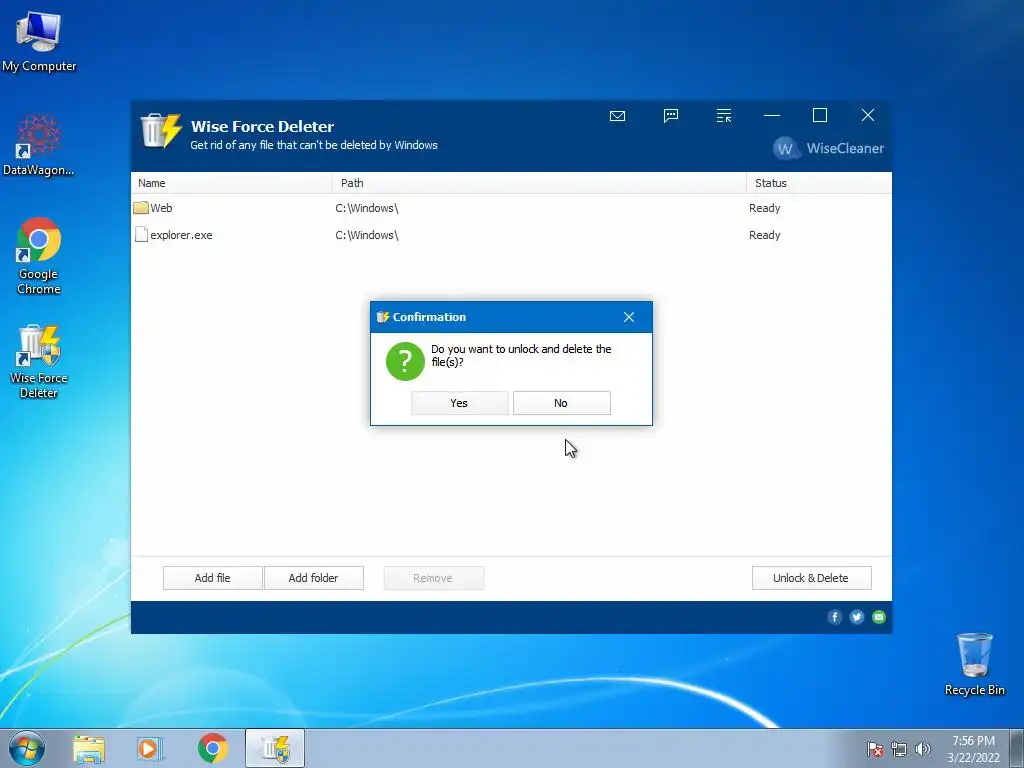Open the green email share icon
Viewport: 1024px width, 768px height.
click(x=879, y=617)
